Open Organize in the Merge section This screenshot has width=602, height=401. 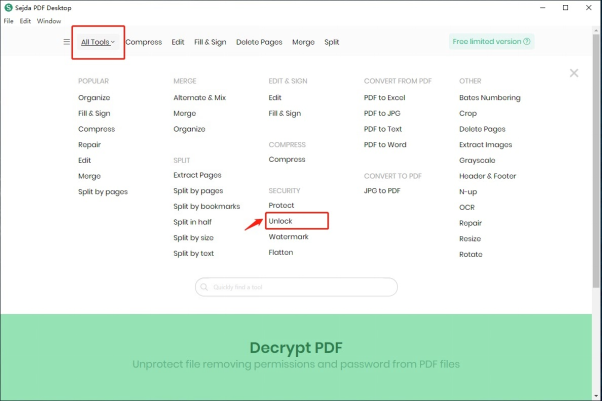coord(189,129)
